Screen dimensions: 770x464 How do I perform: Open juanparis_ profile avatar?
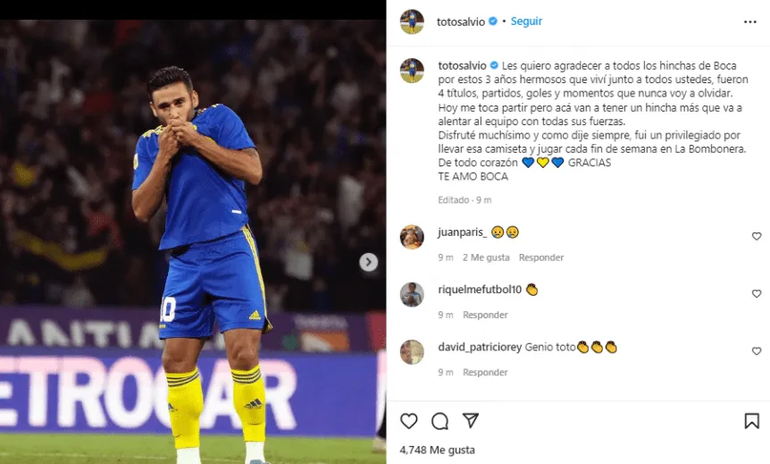[411, 237]
